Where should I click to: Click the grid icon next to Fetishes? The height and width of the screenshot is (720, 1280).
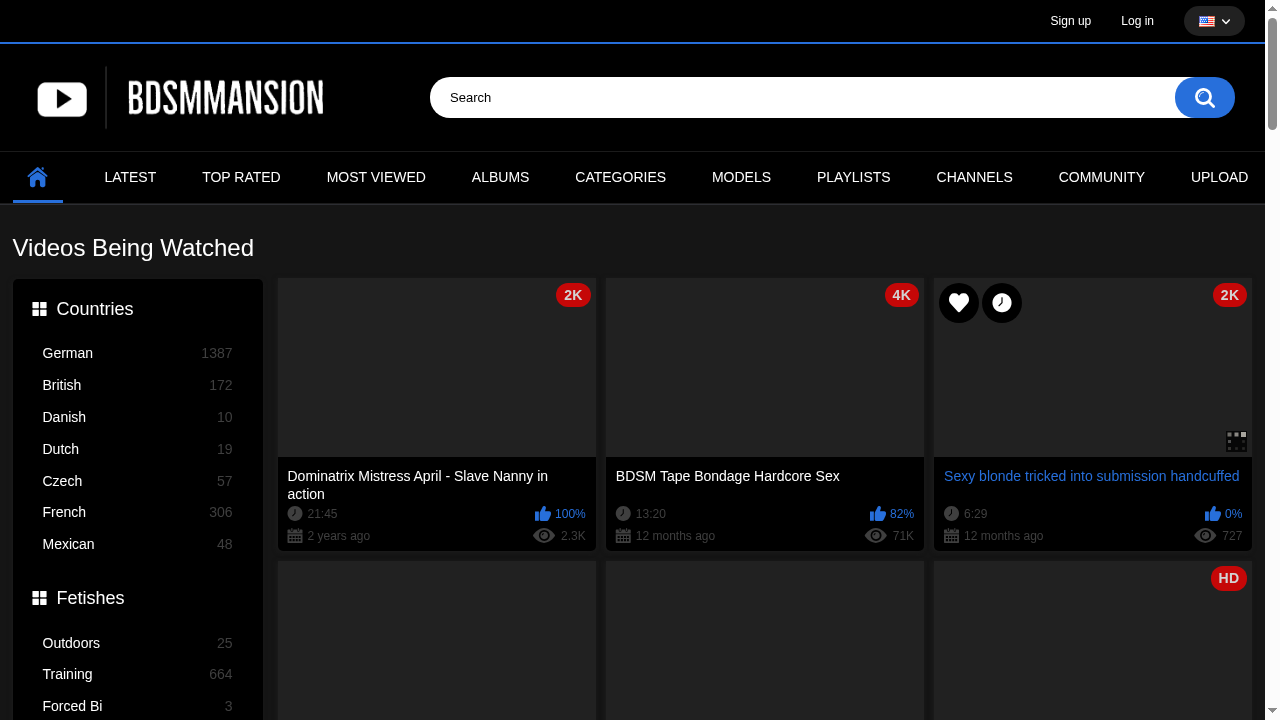(x=40, y=598)
